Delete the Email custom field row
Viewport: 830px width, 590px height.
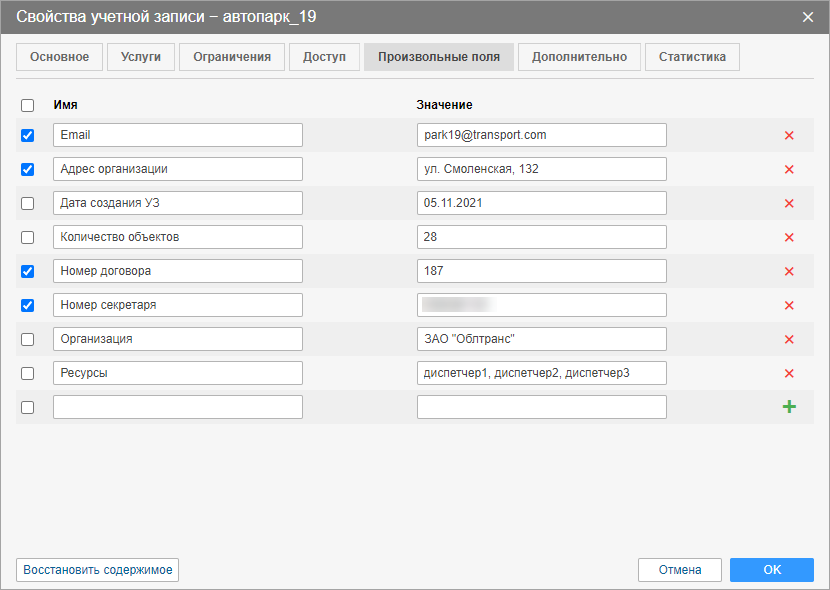point(789,135)
